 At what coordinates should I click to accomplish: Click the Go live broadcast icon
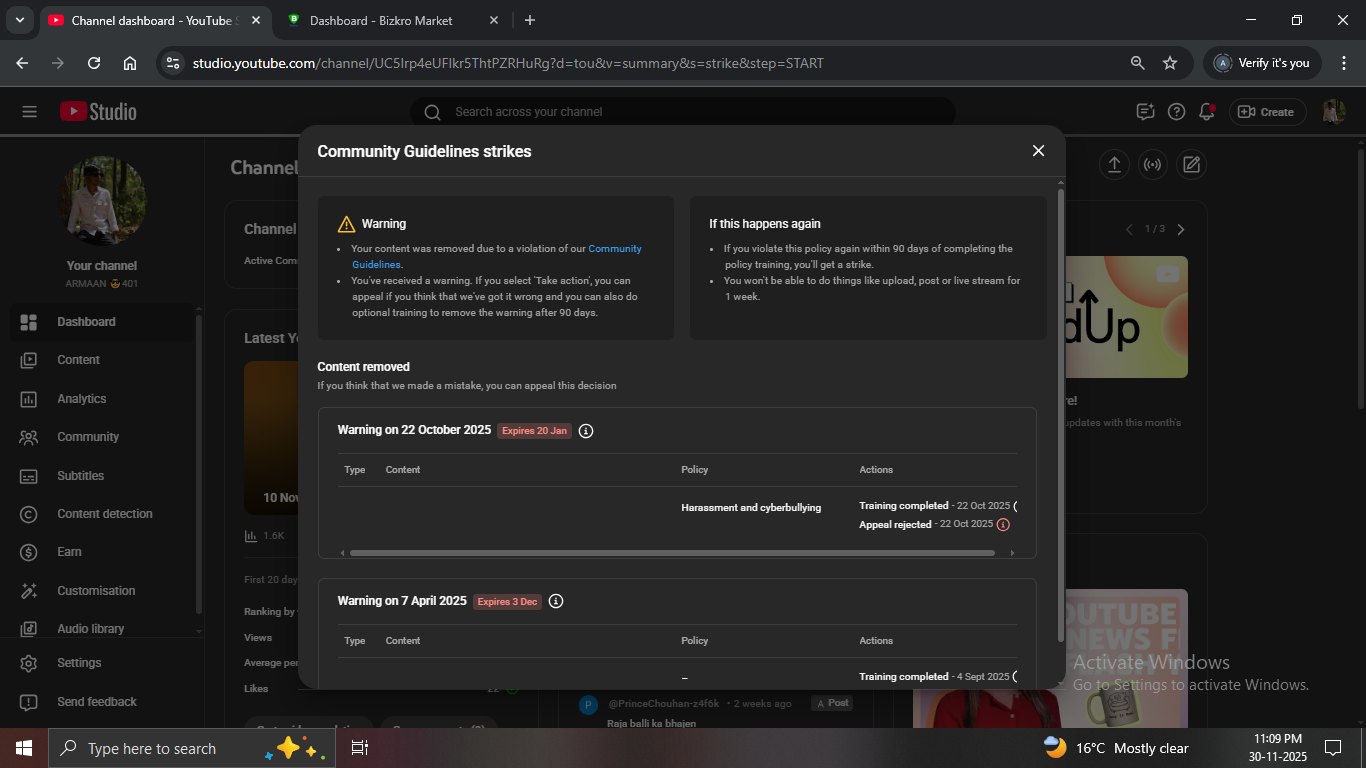point(1152,165)
